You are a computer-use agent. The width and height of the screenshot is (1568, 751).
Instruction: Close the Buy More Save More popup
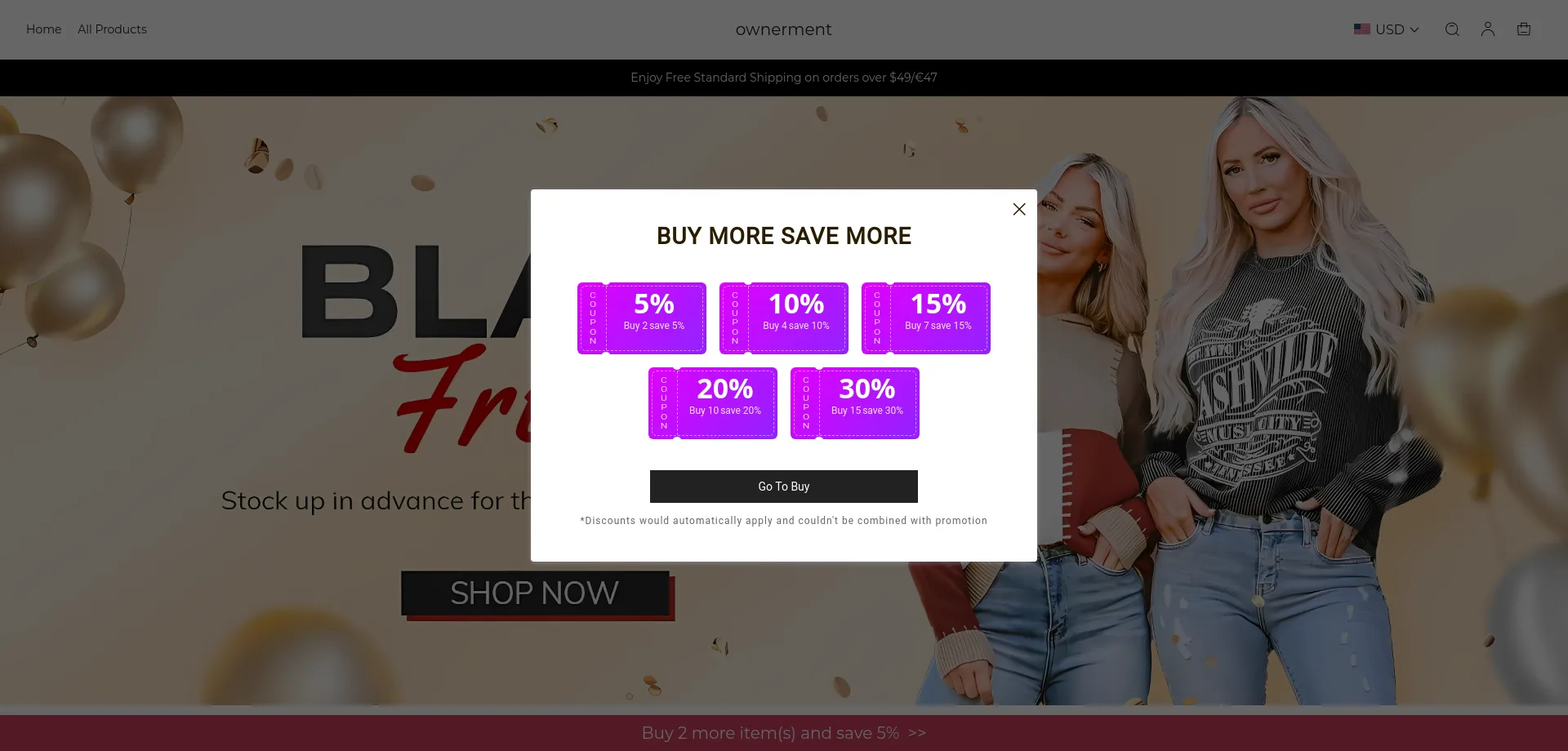(1019, 209)
